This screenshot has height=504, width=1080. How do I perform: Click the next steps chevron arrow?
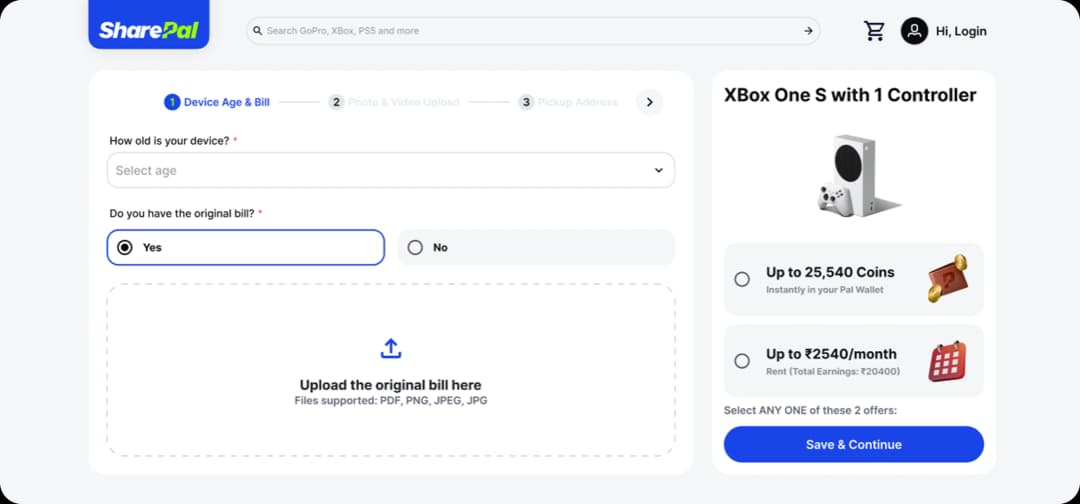tap(649, 102)
